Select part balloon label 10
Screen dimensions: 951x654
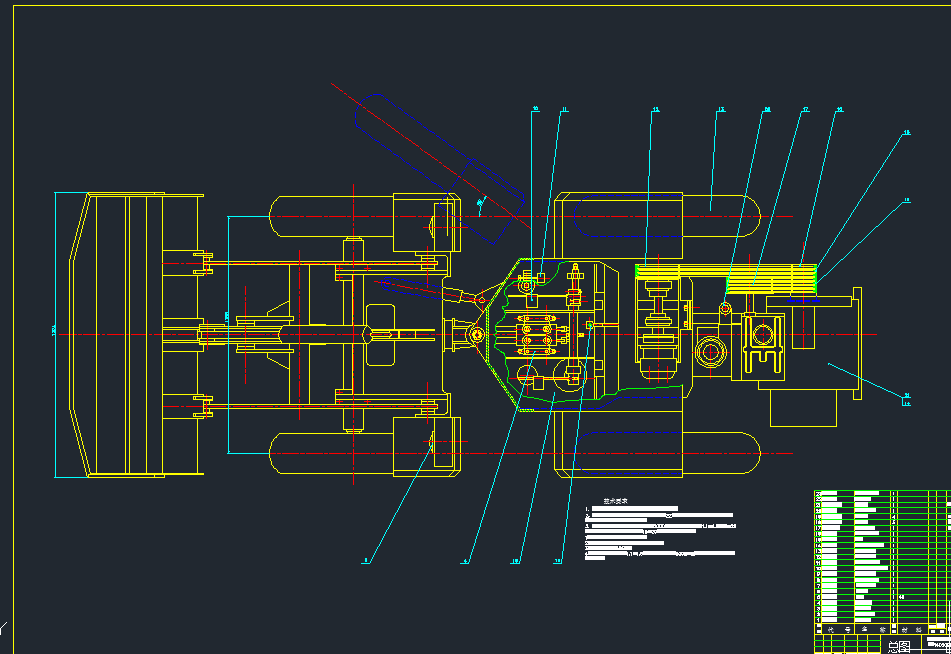click(x=536, y=109)
